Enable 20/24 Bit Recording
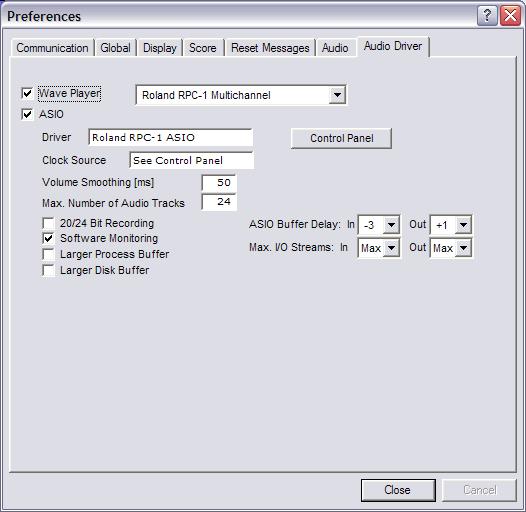Viewport: 526px width, 512px height. [x=48, y=223]
